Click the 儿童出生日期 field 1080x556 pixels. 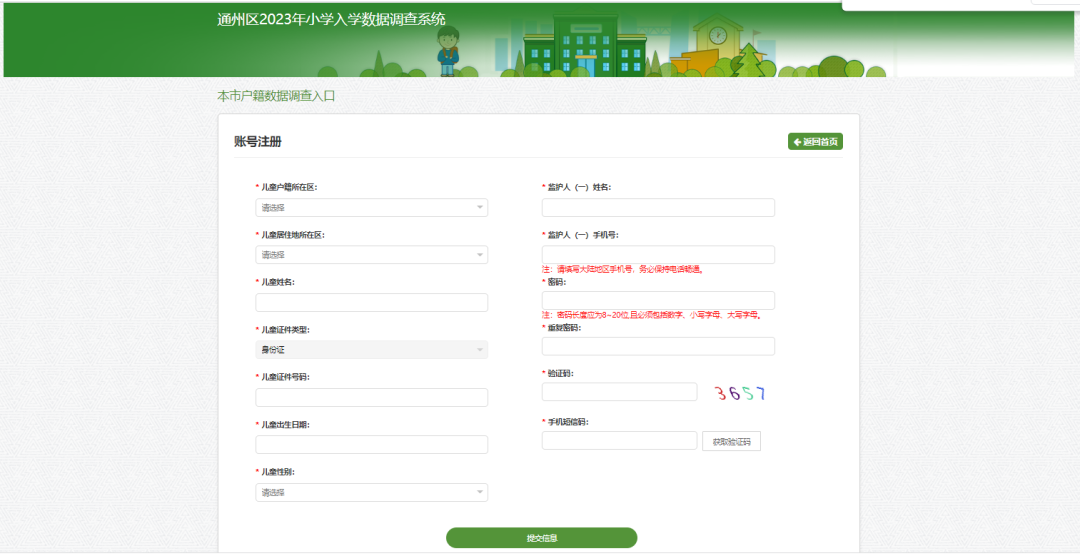click(371, 444)
